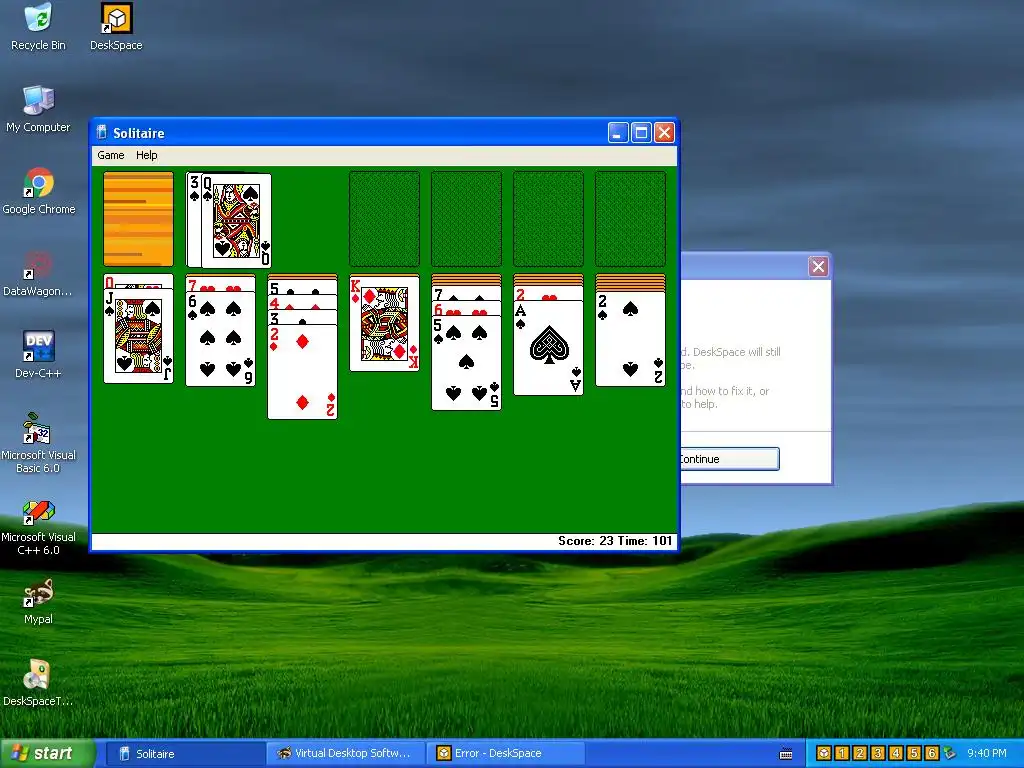Click the Solitaire title bar icon
Screen dimensions: 1024x768
(102, 133)
